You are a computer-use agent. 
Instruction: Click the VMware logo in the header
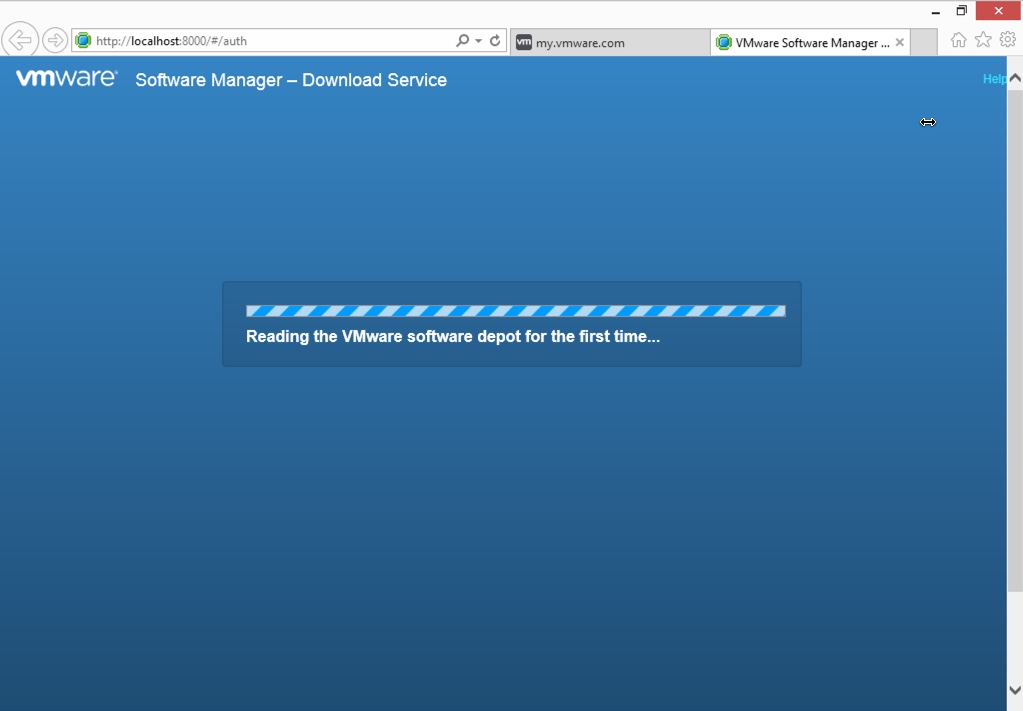click(x=66, y=79)
